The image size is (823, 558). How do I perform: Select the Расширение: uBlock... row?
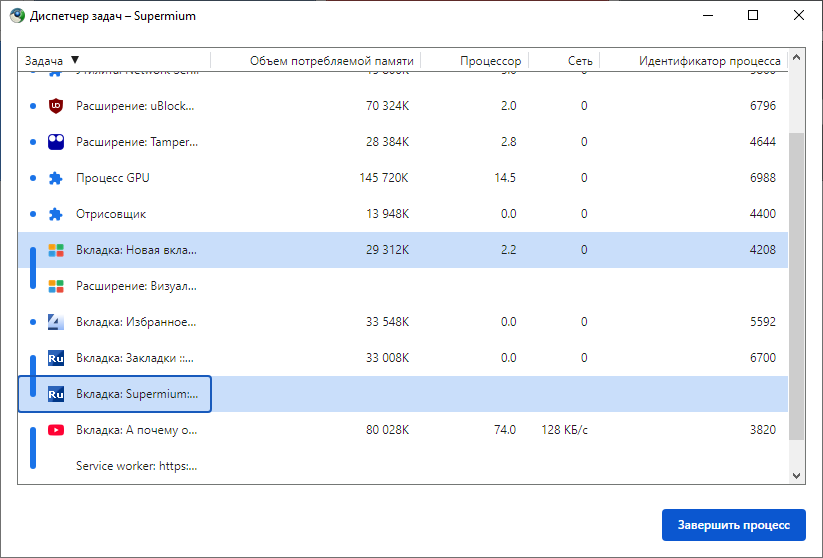point(403,106)
